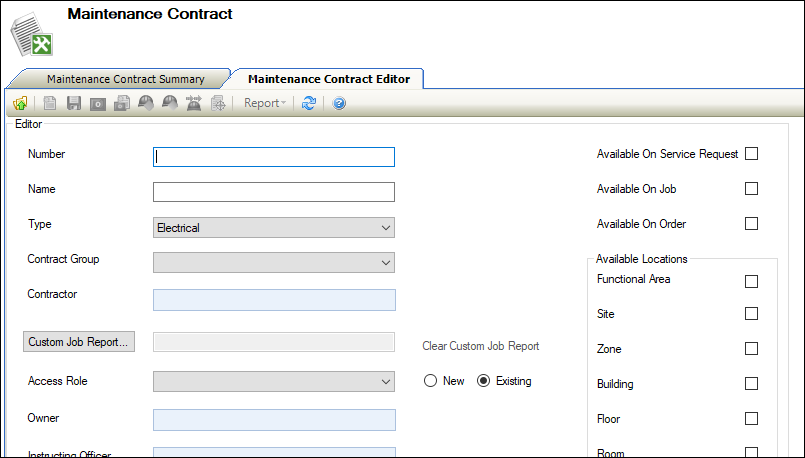Click into the Name text field

[273, 192]
